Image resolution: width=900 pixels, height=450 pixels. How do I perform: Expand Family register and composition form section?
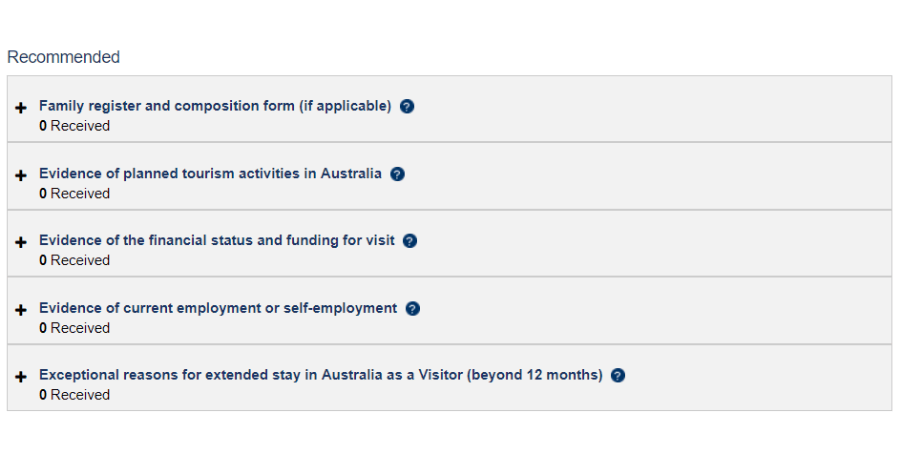[21, 107]
